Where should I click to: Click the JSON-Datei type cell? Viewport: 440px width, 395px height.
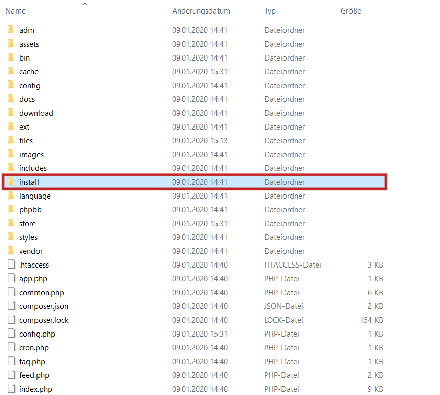coord(284,306)
